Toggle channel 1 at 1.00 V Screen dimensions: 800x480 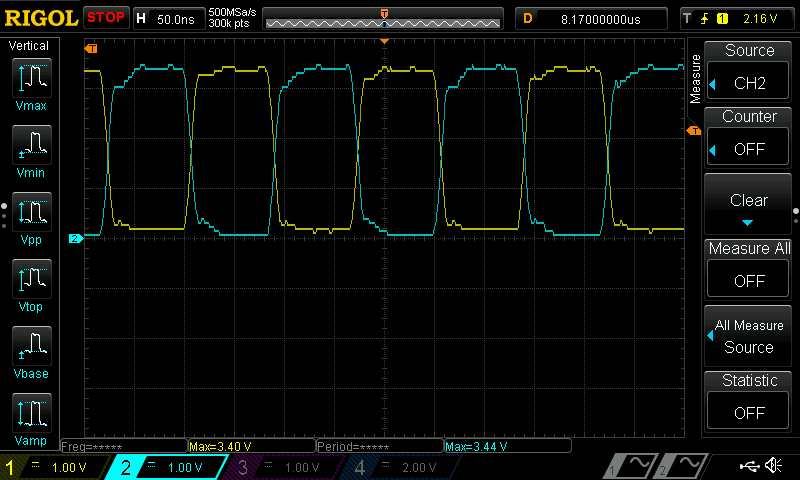55,467
